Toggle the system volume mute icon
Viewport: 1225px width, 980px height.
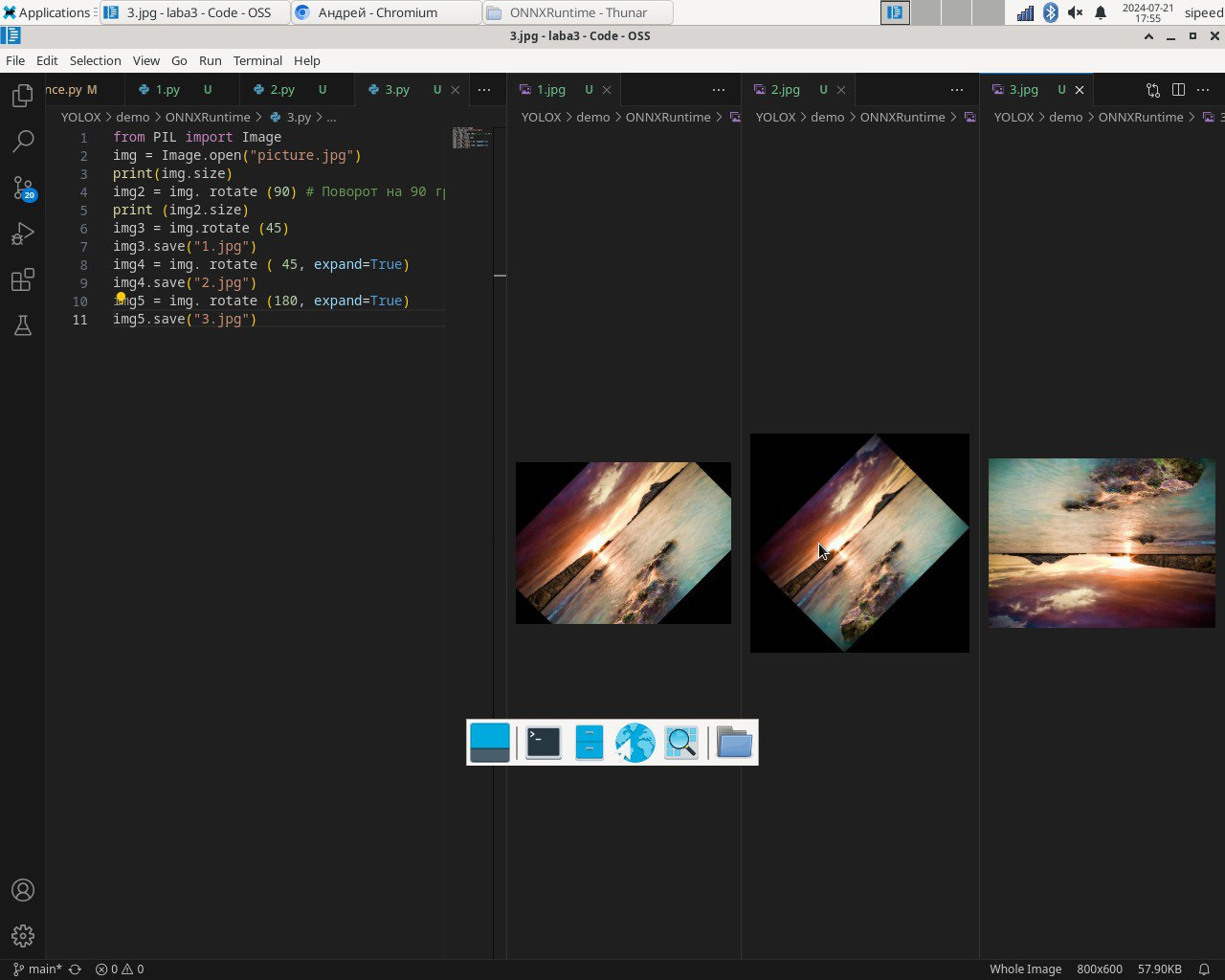[1075, 12]
